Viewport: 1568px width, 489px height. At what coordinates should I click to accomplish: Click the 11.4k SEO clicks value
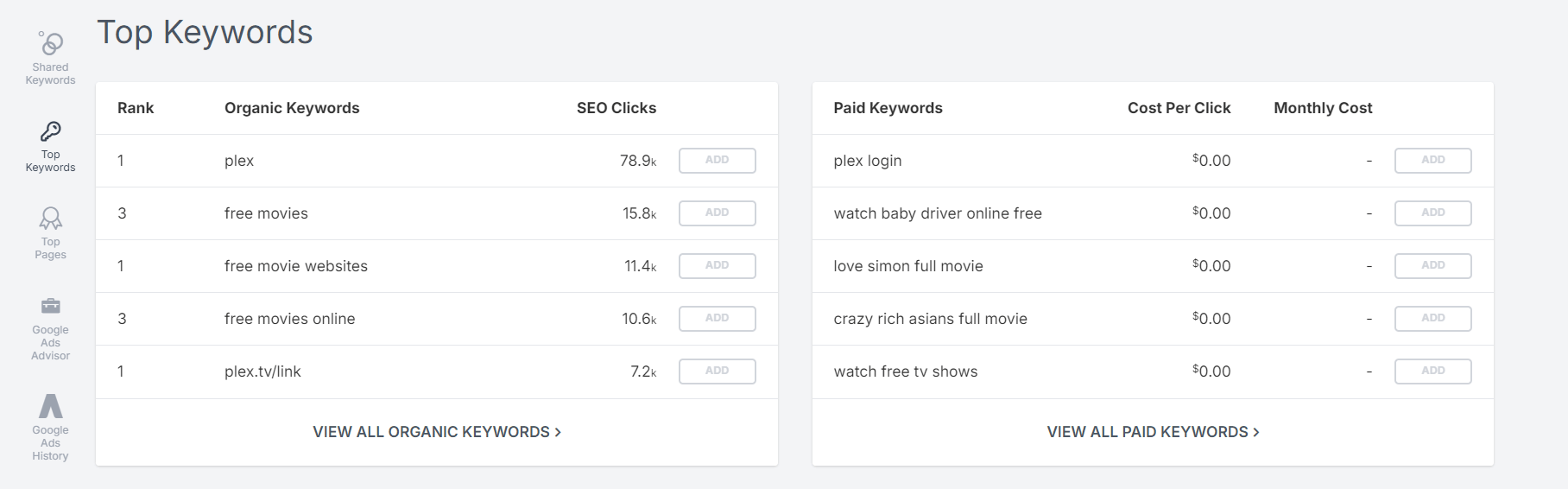coord(641,266)
